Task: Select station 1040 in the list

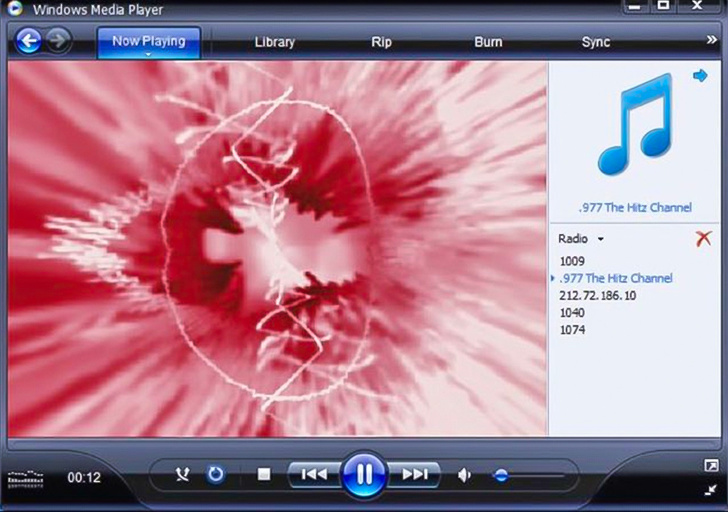Action: [x=572, y=313]
